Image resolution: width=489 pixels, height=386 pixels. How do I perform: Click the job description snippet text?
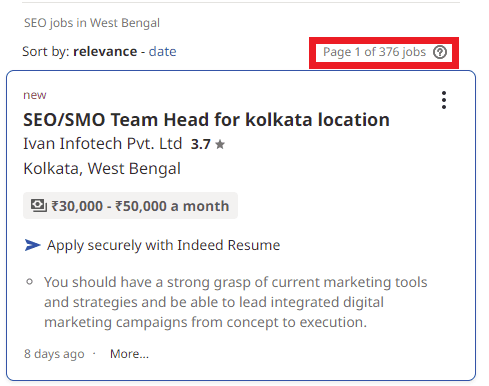pos(236,302)
